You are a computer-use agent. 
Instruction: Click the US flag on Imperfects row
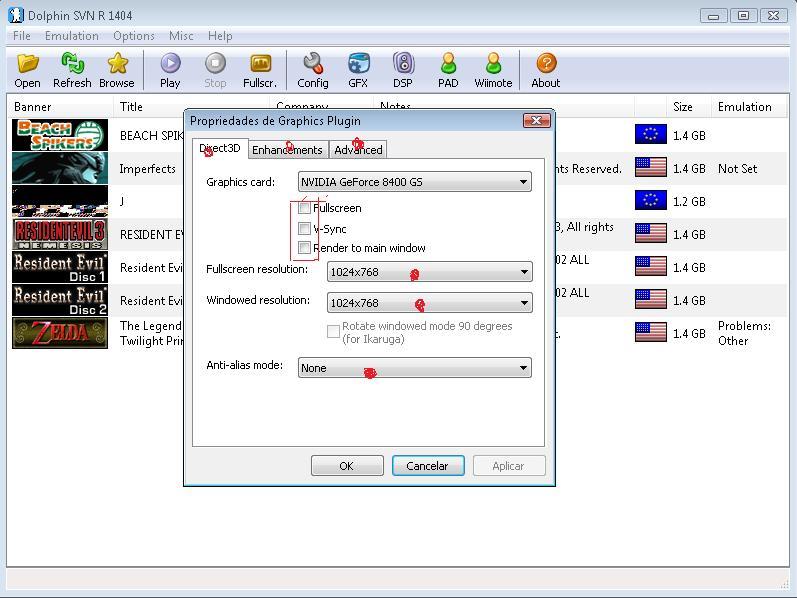click(x=651, y=167)
